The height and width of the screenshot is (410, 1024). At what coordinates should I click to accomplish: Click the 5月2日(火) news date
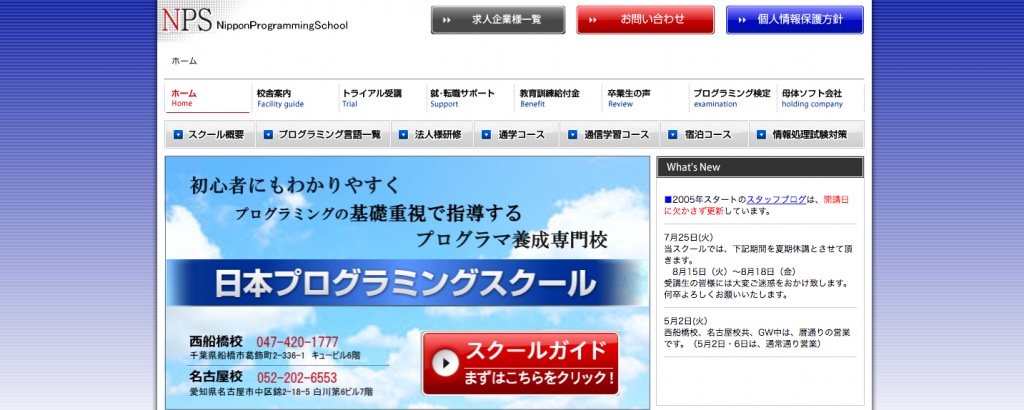686,321
